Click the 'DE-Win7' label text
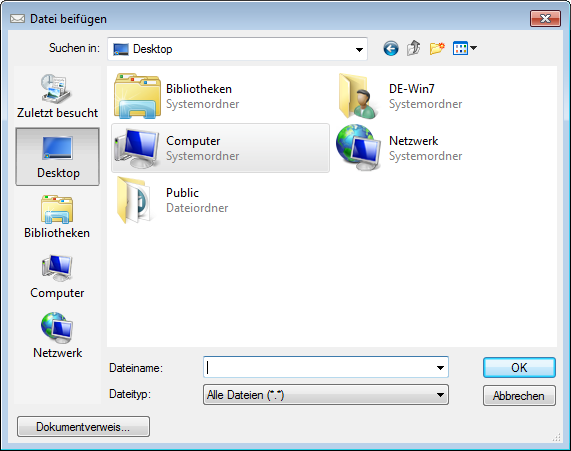The width and height of the screenshot is (571, 451). (x=412, y=89)
